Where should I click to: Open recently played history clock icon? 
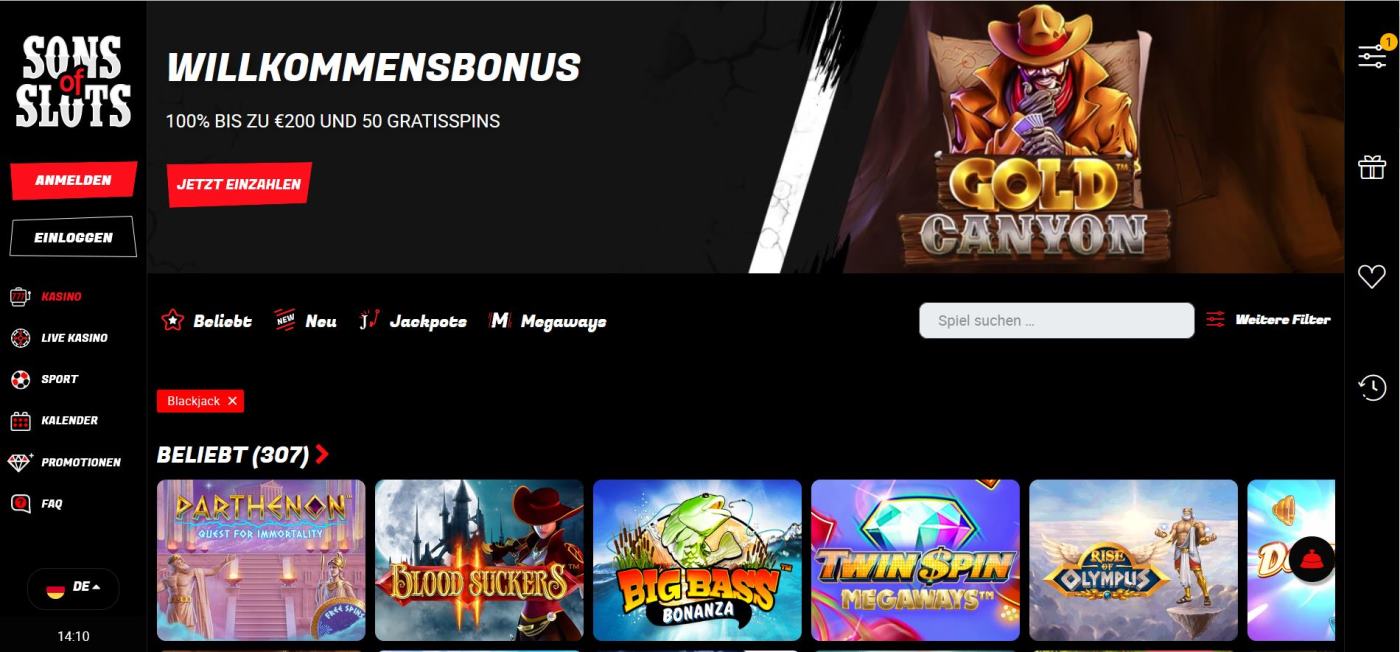(x=1372, y=387)
